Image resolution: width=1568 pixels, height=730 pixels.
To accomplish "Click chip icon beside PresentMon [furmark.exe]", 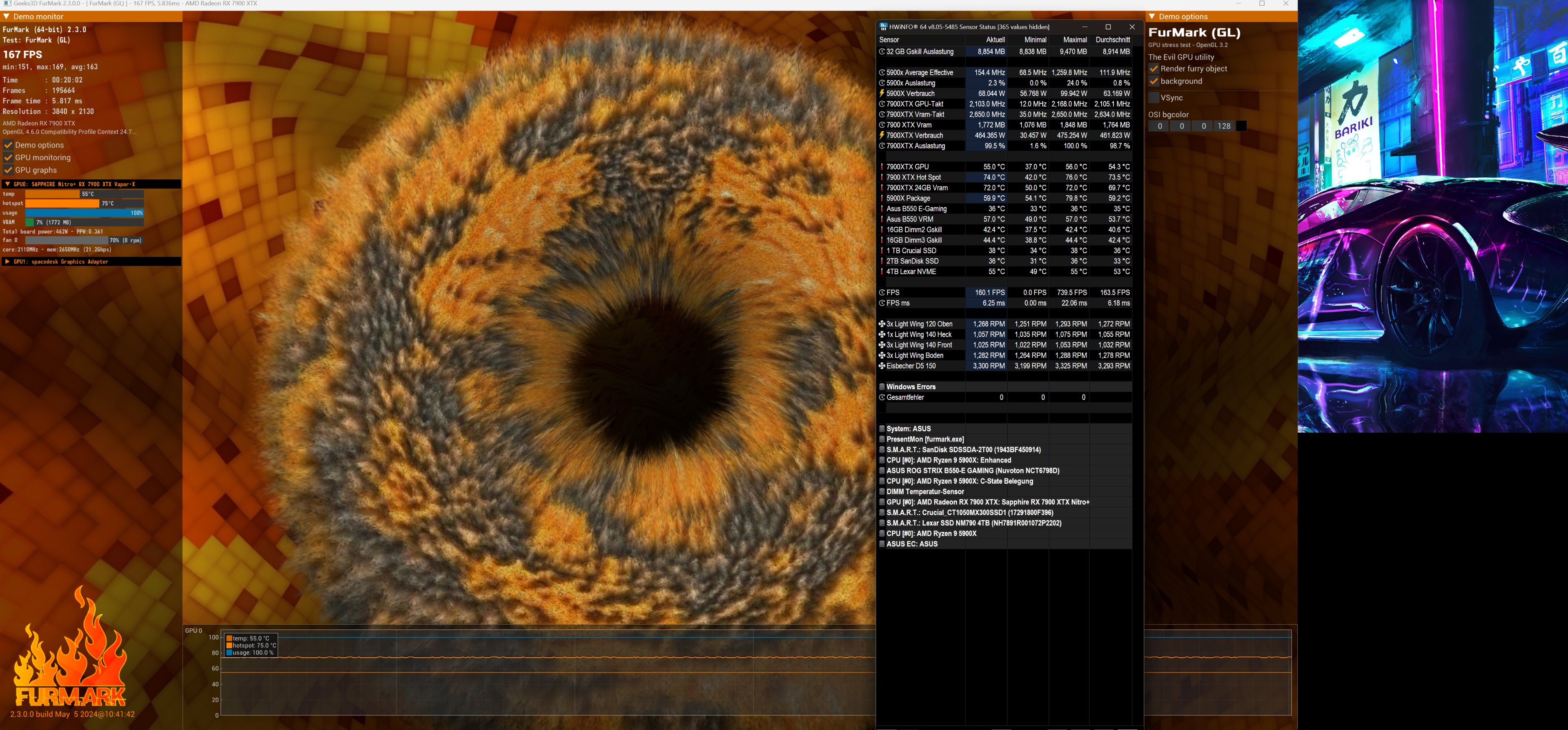I will [x=882, y=440].
